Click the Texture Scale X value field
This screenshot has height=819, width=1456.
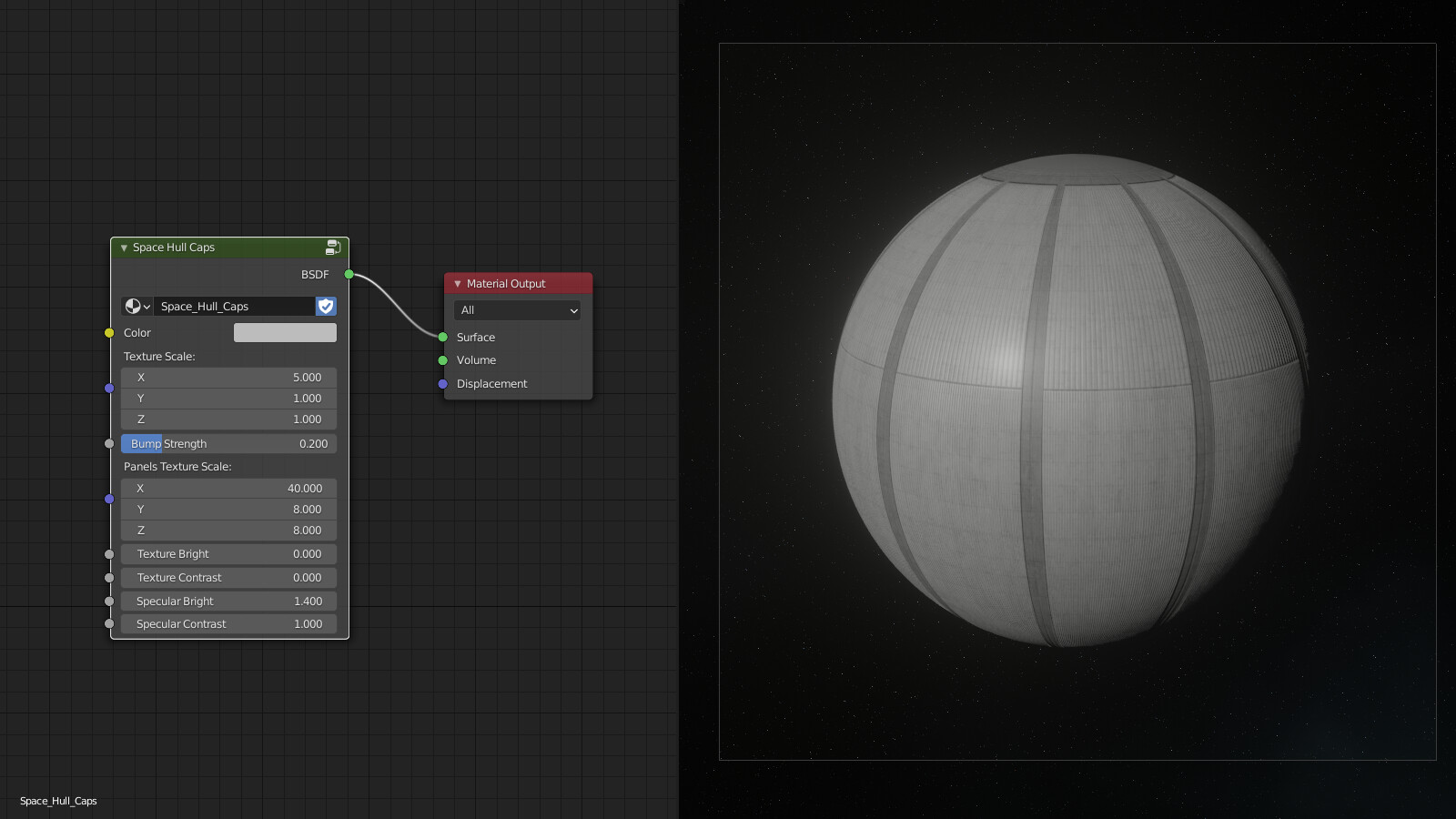coord(228,377)
